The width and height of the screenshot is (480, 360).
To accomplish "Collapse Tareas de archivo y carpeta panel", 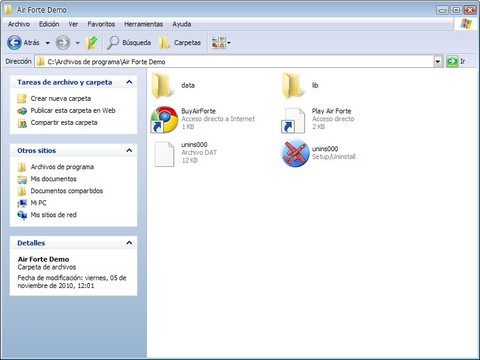I will click(x=129, y=82).
